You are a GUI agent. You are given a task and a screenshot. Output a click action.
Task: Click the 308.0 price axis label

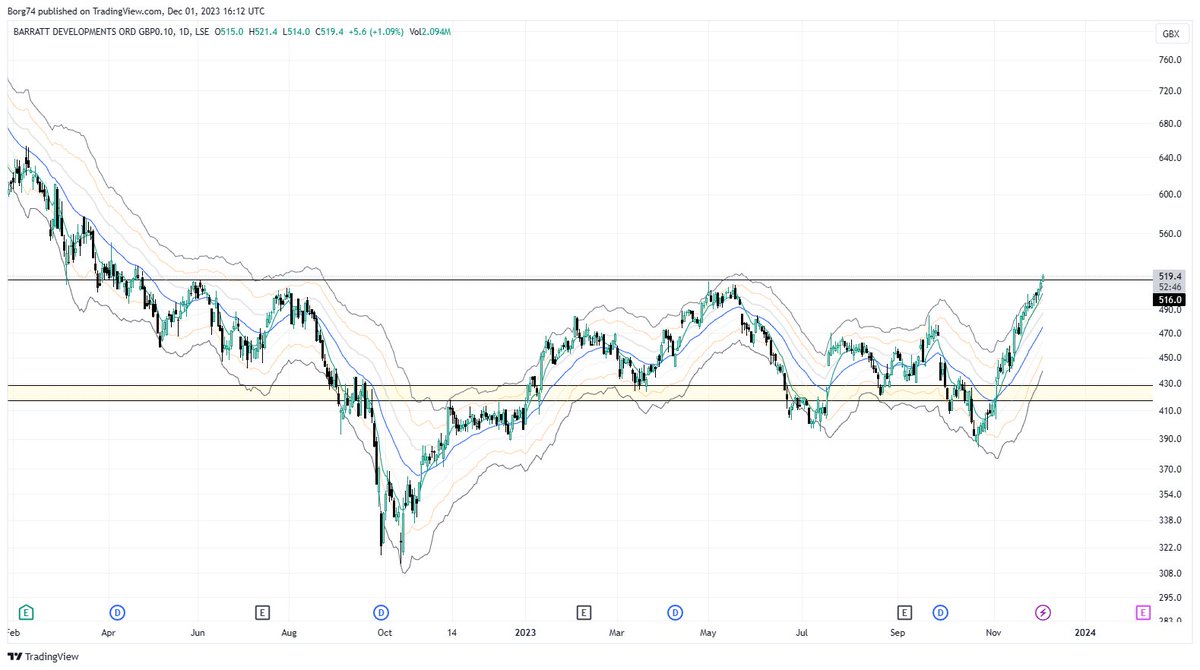click(1170, 574)
